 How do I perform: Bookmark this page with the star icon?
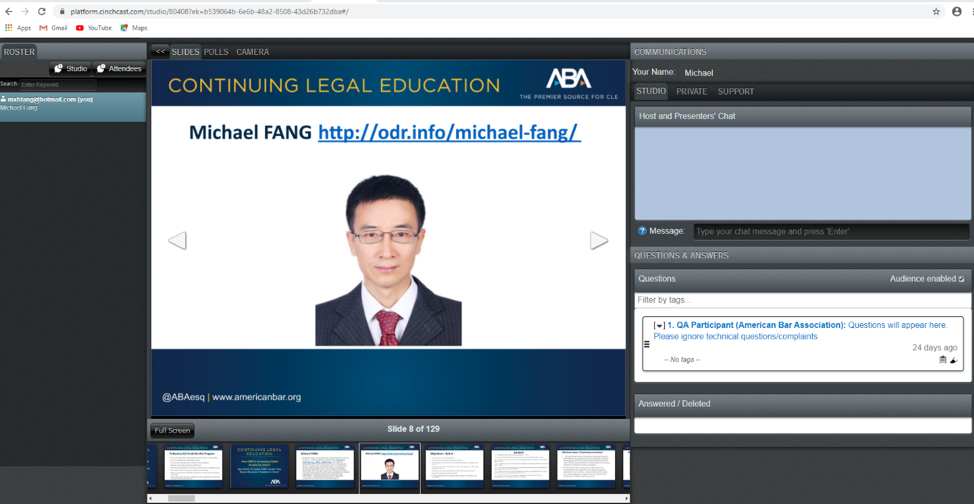(936, 11)
